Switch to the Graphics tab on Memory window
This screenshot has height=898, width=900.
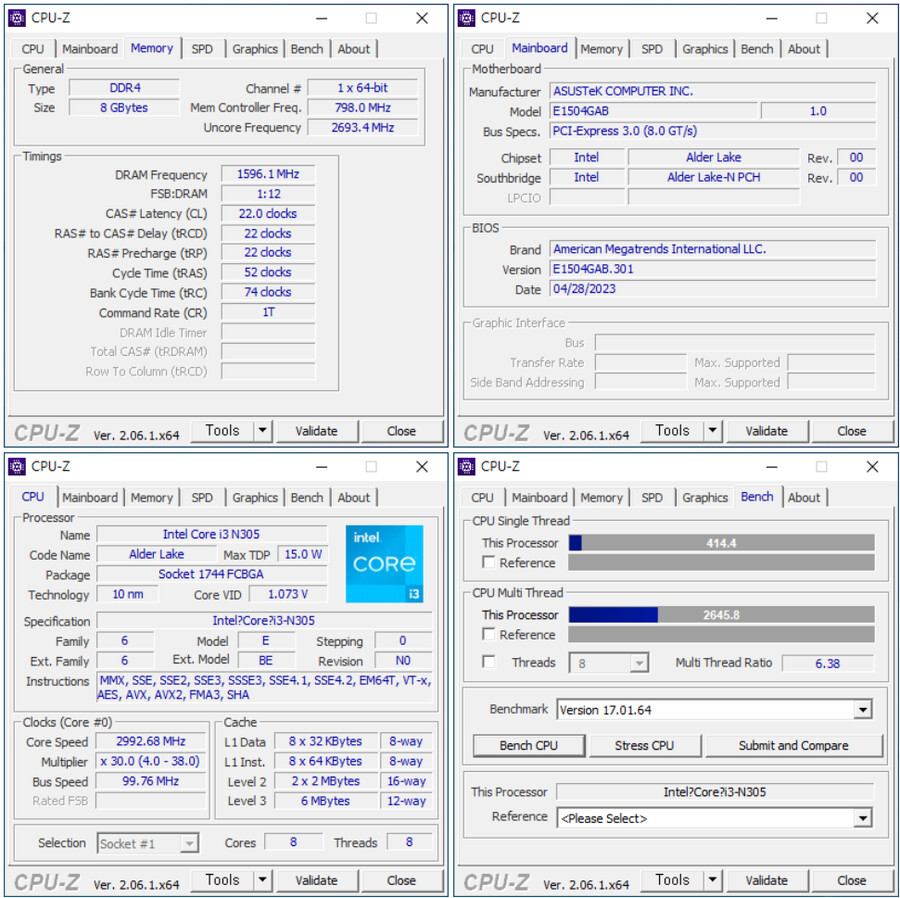pyautogui.click(x=255, y=48)
